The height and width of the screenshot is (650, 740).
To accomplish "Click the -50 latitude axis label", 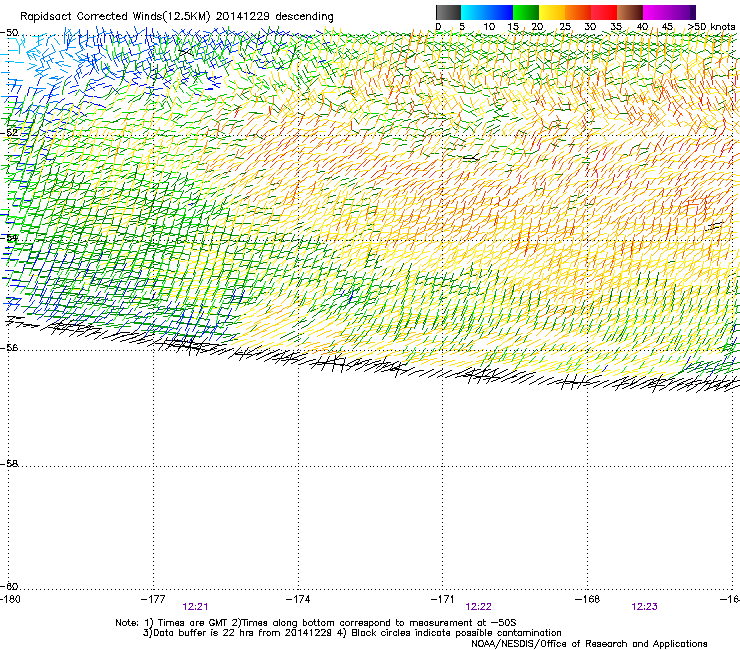I will click(9, 33).
